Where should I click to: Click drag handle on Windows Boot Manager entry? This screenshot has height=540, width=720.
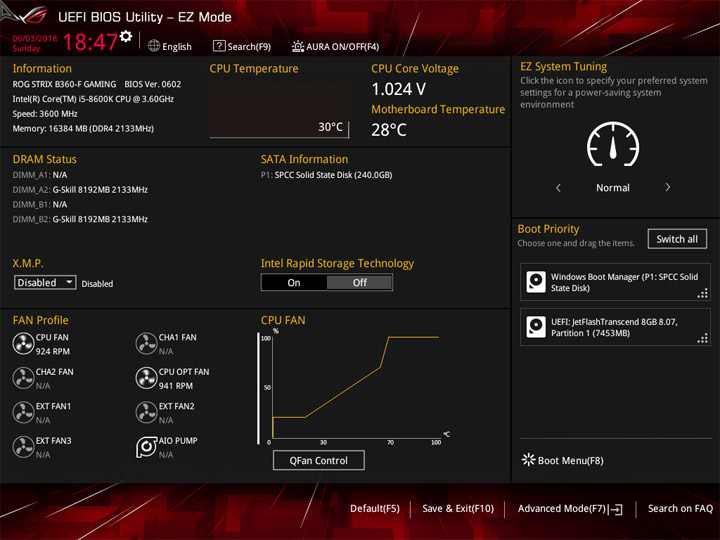click(703, 293)
